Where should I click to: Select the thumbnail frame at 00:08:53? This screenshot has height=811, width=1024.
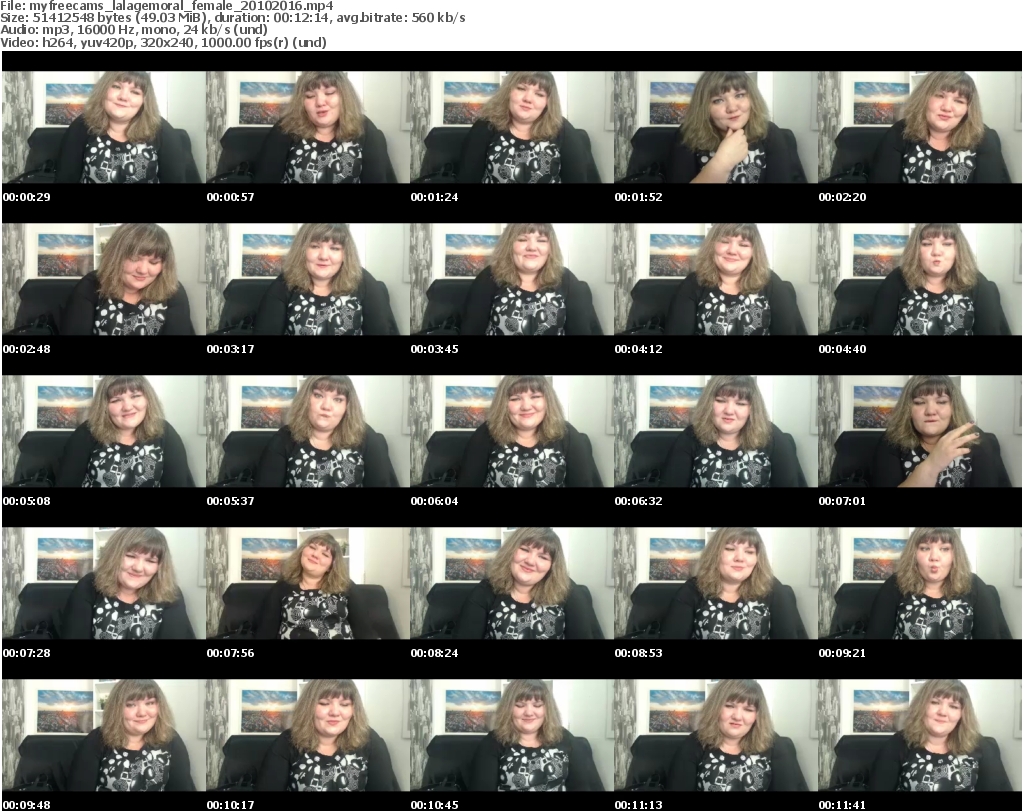click(x=715, y=584)
